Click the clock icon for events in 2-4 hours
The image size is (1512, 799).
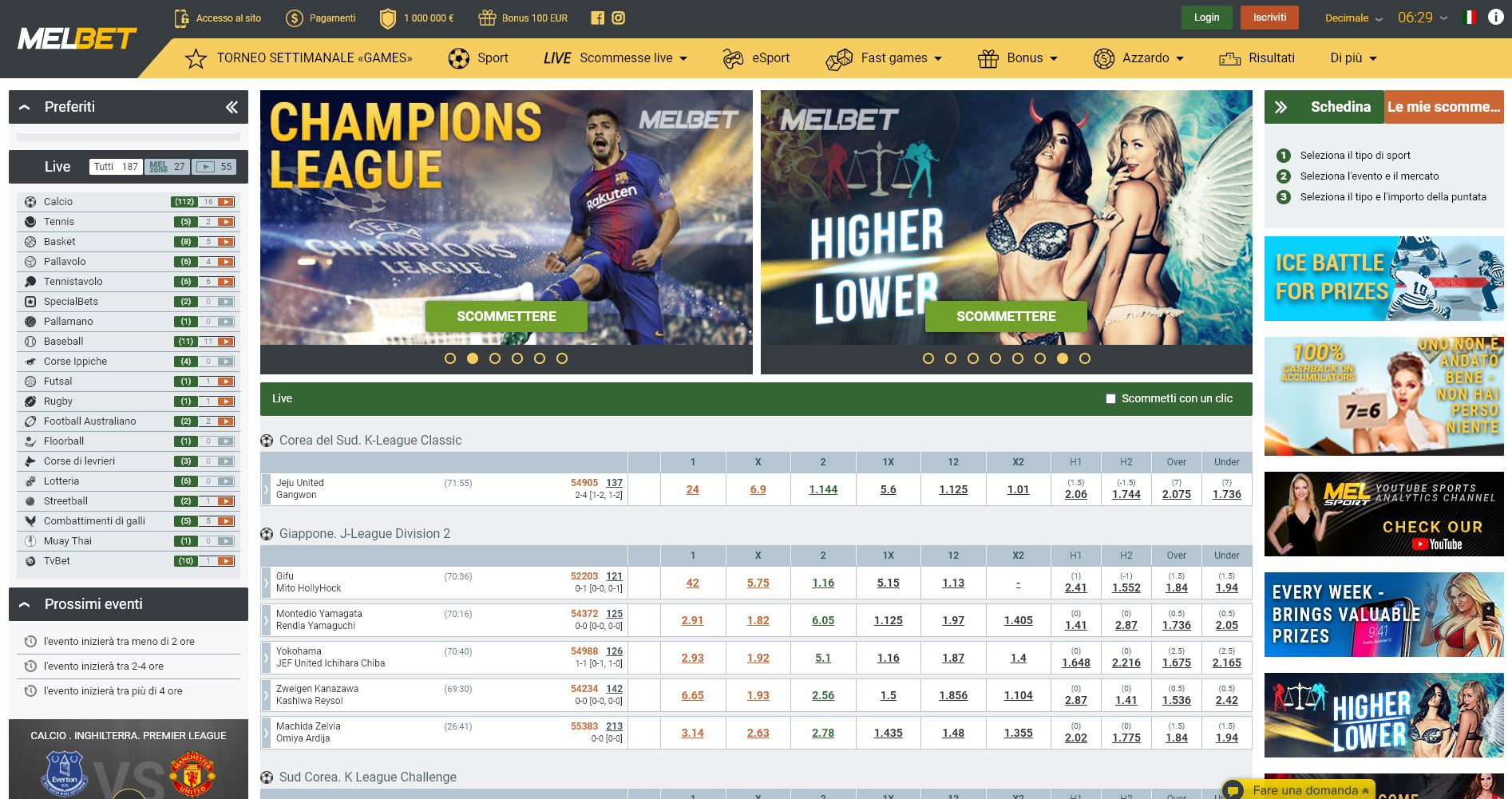pyautogui.click(x=30, y=666)
